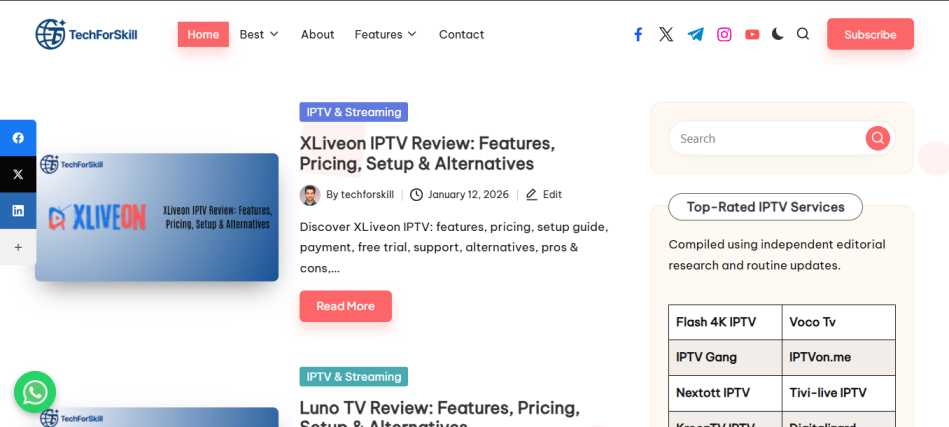Open the Flash 4K IPTV link
Viewport: 949px width, 427px height.
point(716,322)
